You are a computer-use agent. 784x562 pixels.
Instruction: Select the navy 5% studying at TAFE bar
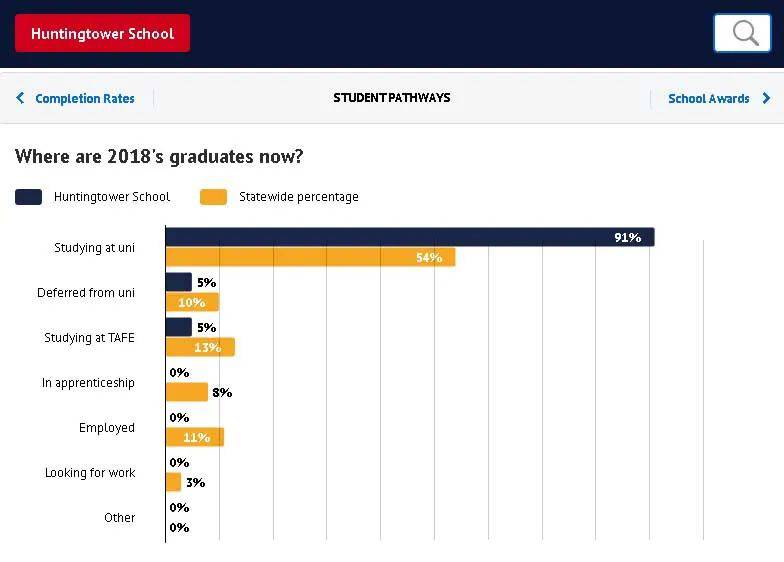tap(179, 327)
